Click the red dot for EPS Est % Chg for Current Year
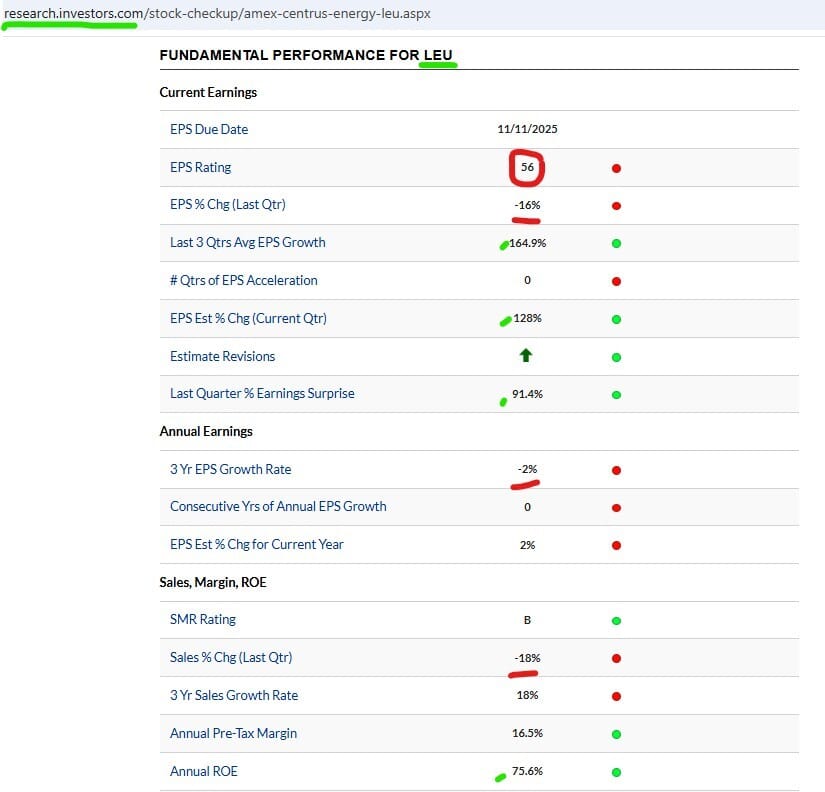Screen dimensions: 825x792 [x=616, y=545]
